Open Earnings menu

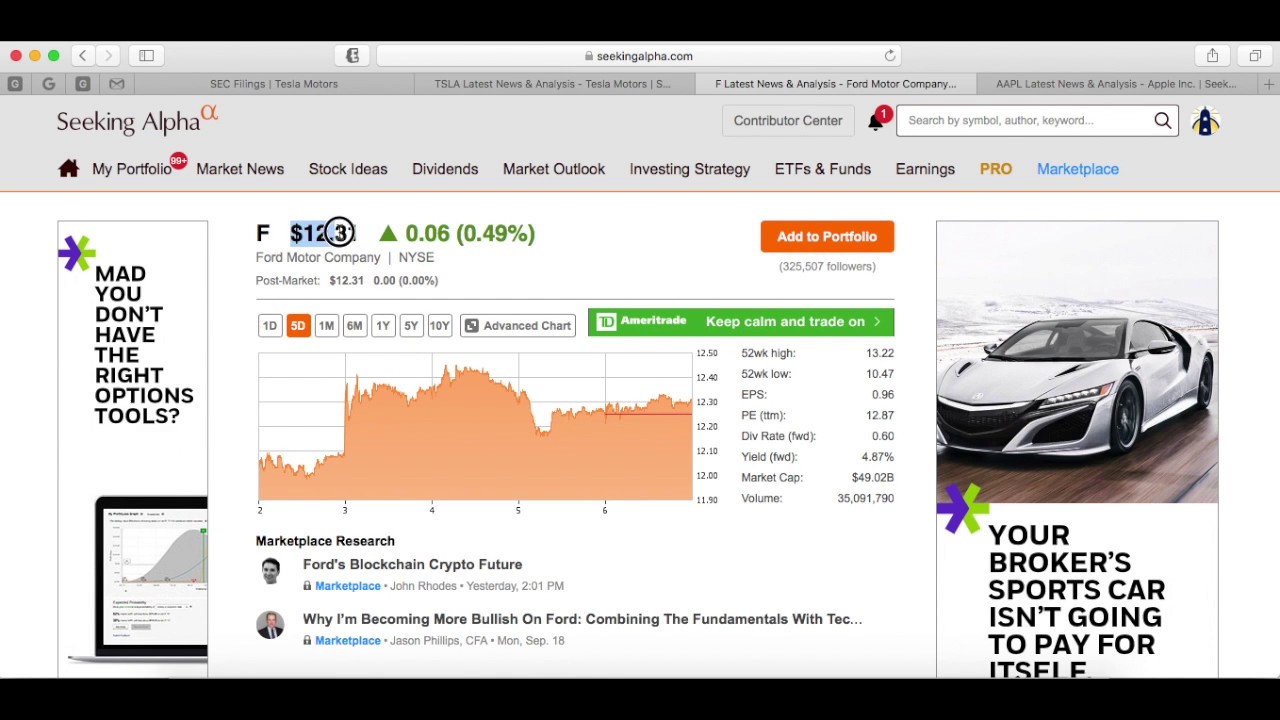[x=925, y=169]
